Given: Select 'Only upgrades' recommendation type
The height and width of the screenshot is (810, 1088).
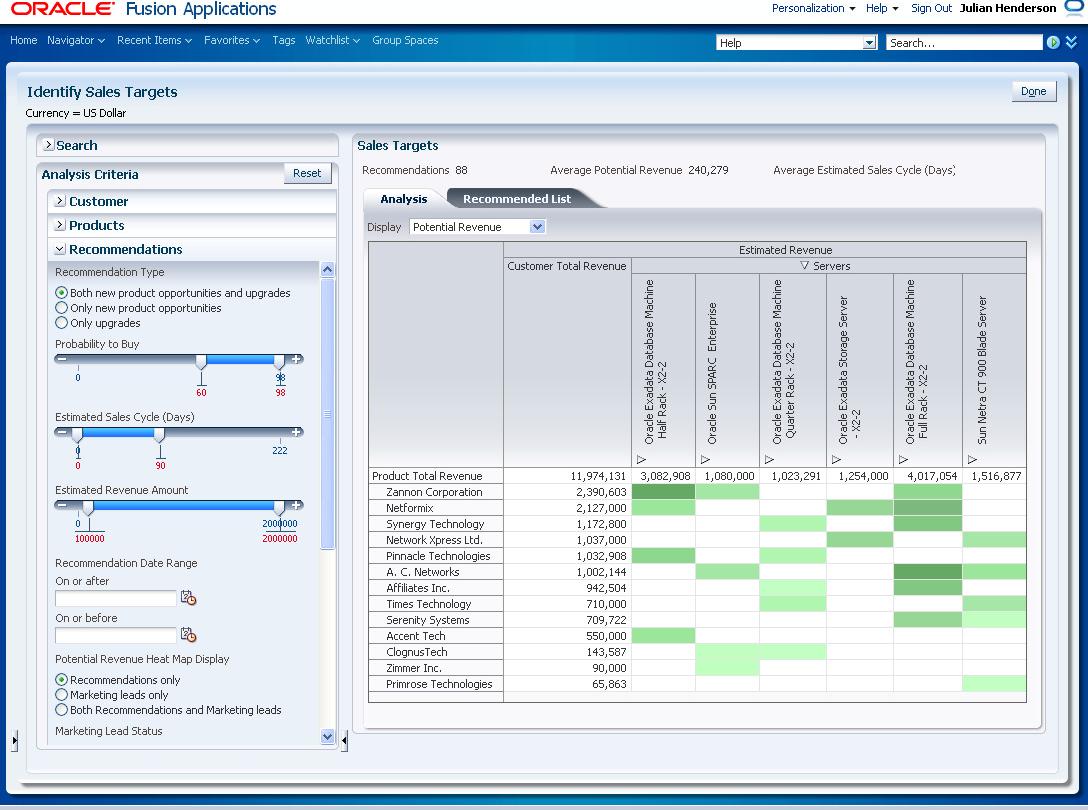Looking at the screenshot, I should (x=62, y=323).
